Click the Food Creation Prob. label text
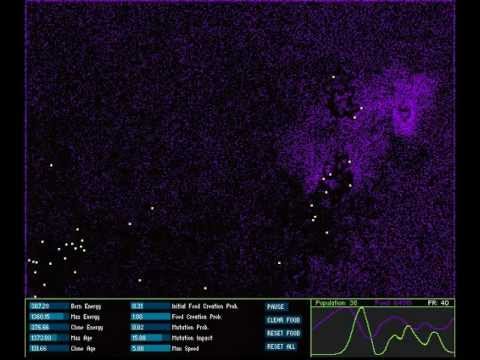The height and width of the screenshot is (360, 480). coord(197,317)
